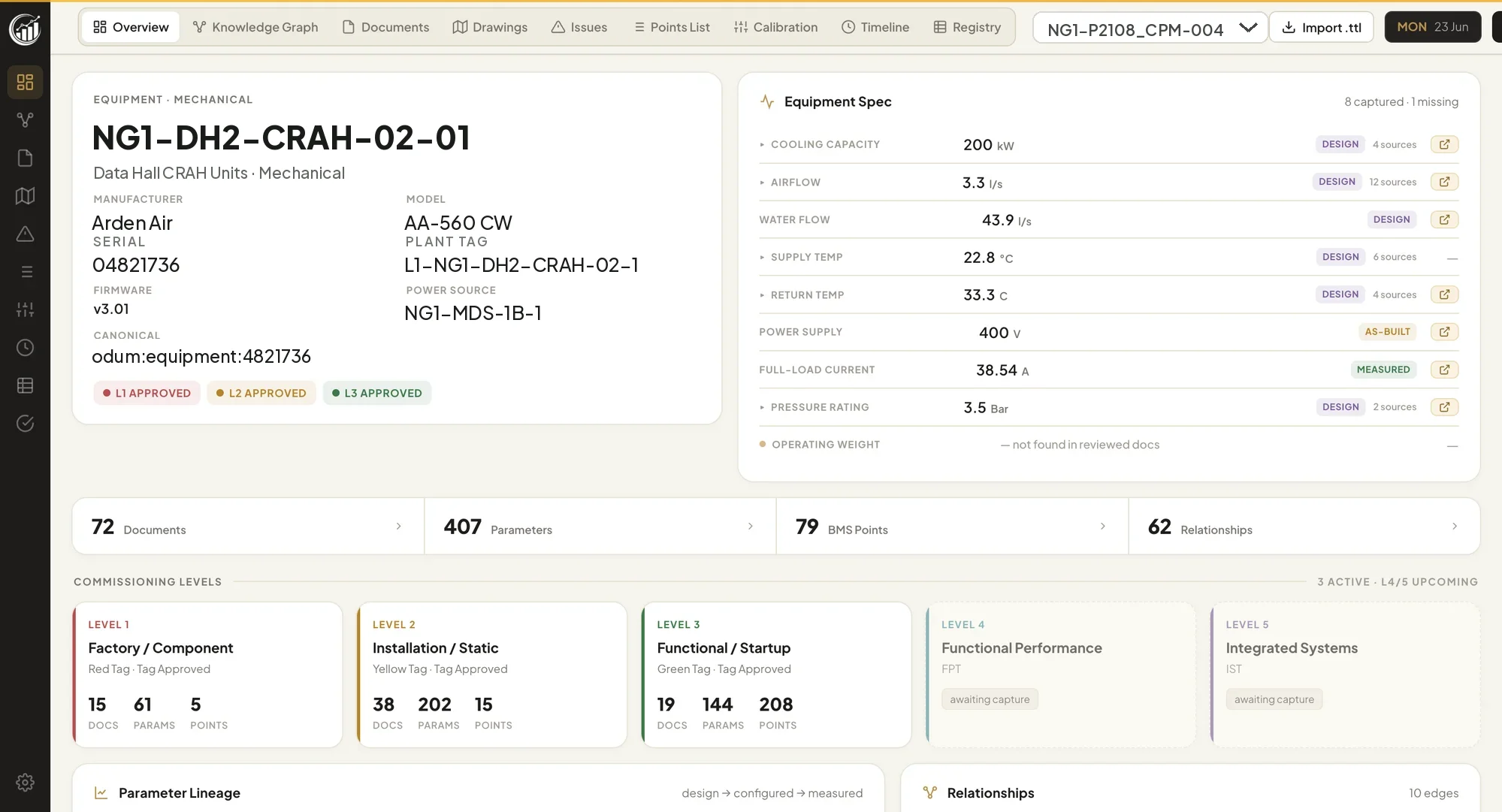
Task: Open the 79 BMS Points stat card
Action: [952, 527]
